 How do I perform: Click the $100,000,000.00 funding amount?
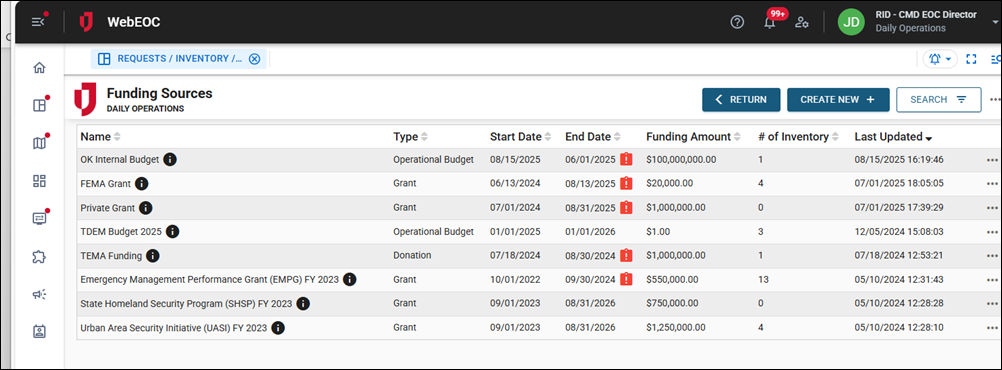681,160
